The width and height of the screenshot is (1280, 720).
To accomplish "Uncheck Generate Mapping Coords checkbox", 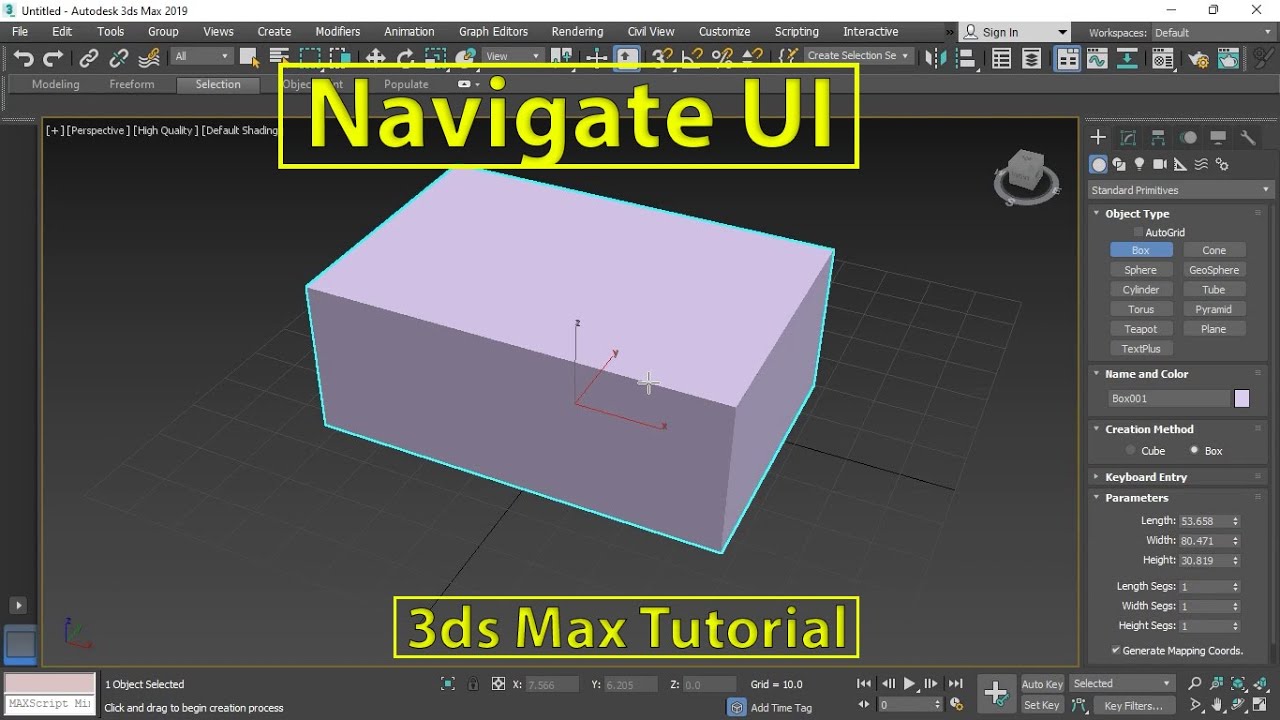I will click(1116, 650).
